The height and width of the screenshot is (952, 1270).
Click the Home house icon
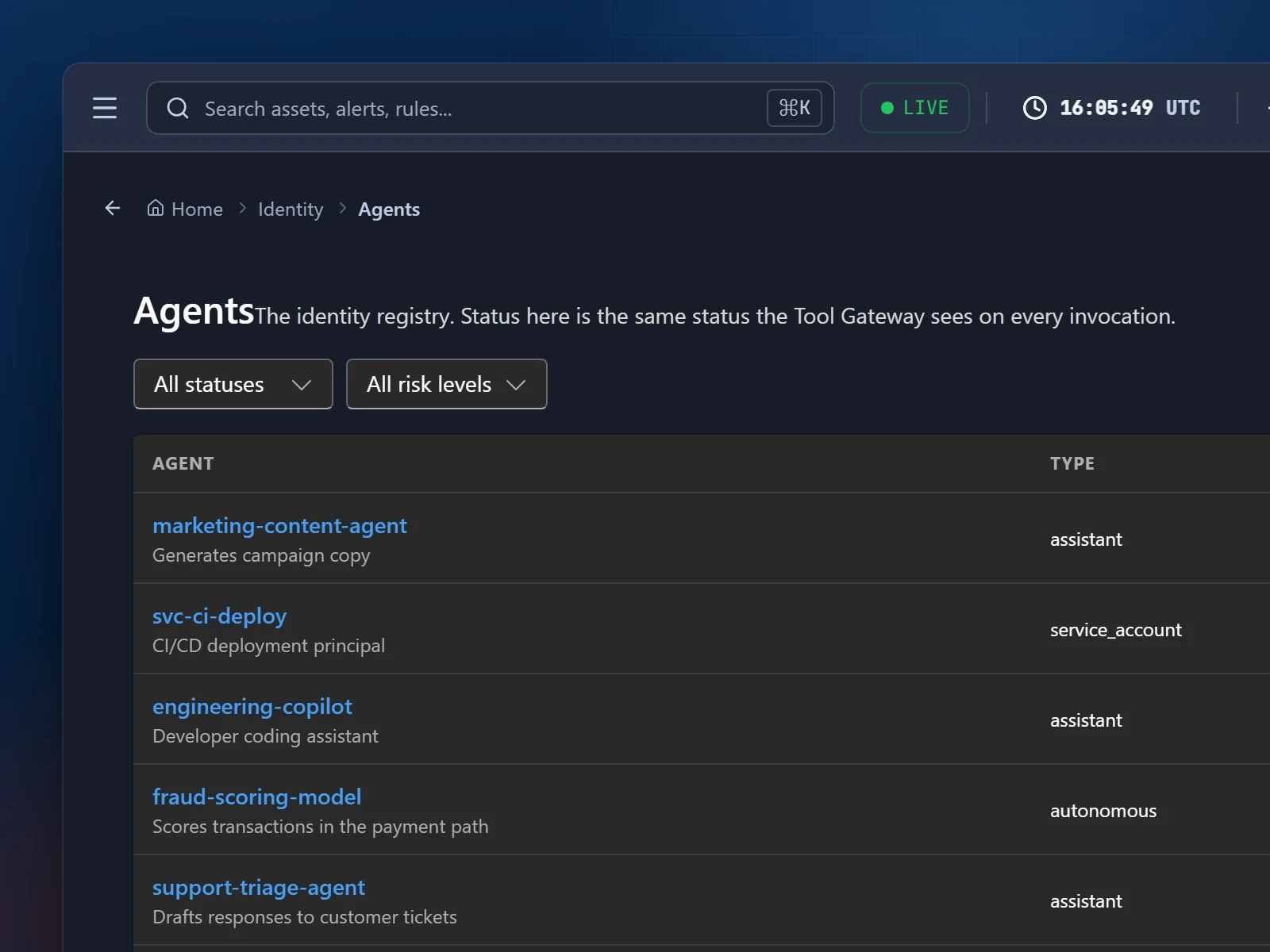(156, 208)
